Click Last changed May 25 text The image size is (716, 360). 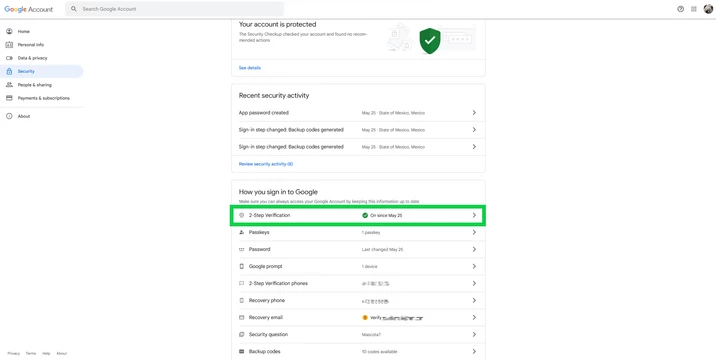pos(382,249)
